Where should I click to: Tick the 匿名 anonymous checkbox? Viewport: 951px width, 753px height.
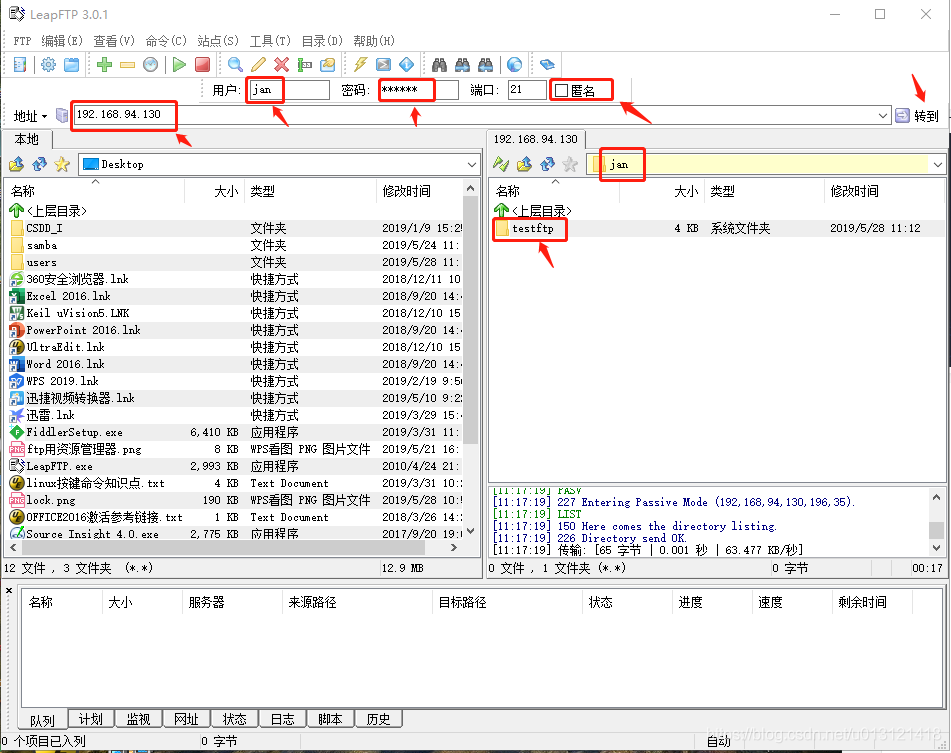562,90
